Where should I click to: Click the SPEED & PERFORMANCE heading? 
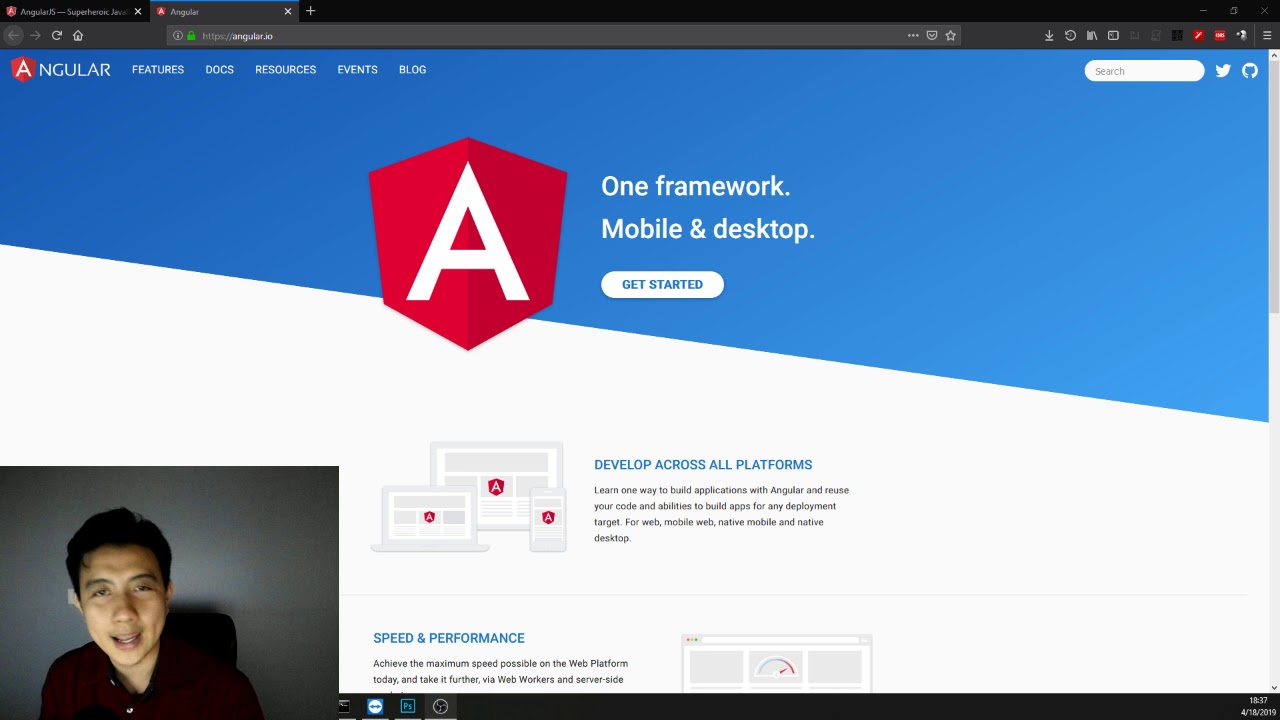pyautogui.click(x=449, y=638)
